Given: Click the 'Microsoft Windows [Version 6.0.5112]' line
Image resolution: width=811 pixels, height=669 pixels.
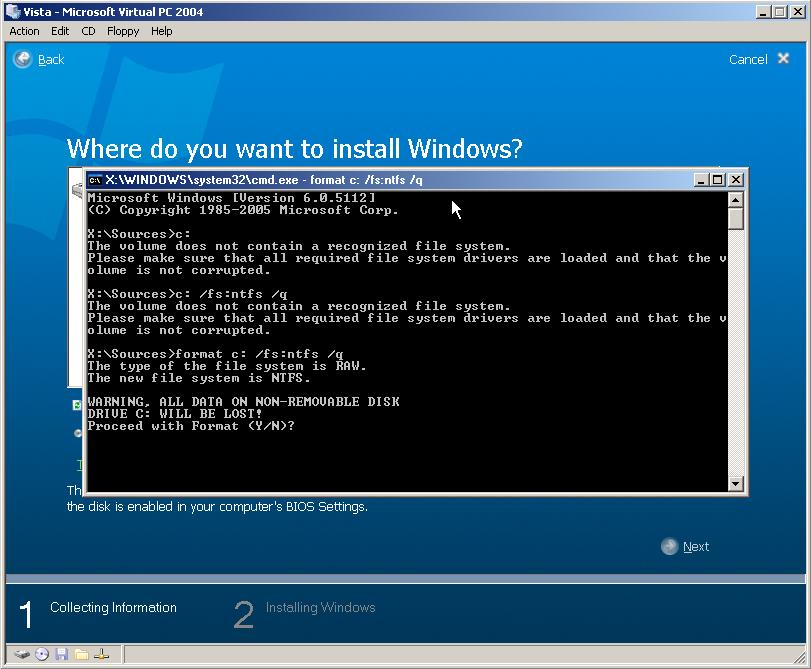Looking at the screenshot, I should (x=231, y=198).
